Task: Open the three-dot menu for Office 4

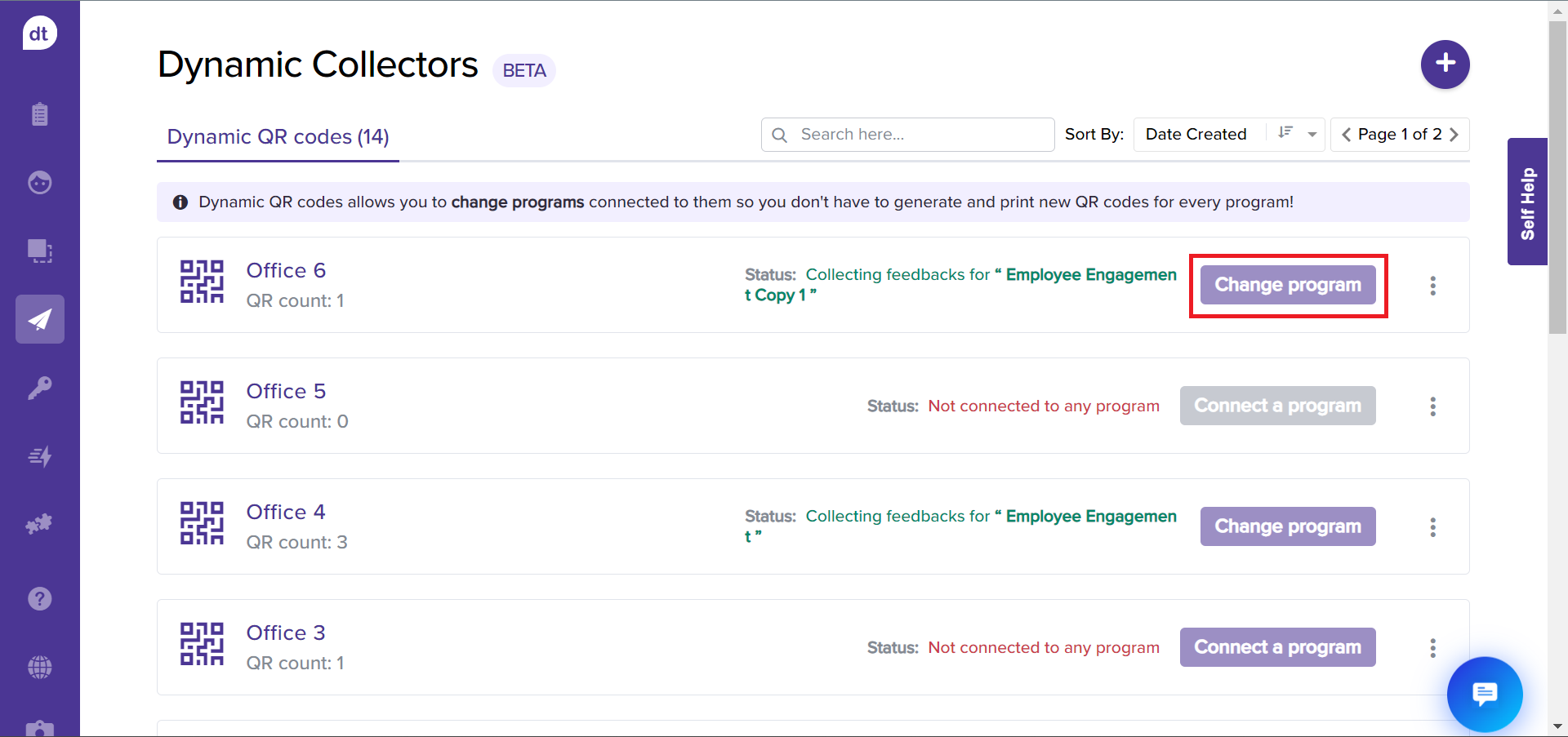Action: point(1432,527)
